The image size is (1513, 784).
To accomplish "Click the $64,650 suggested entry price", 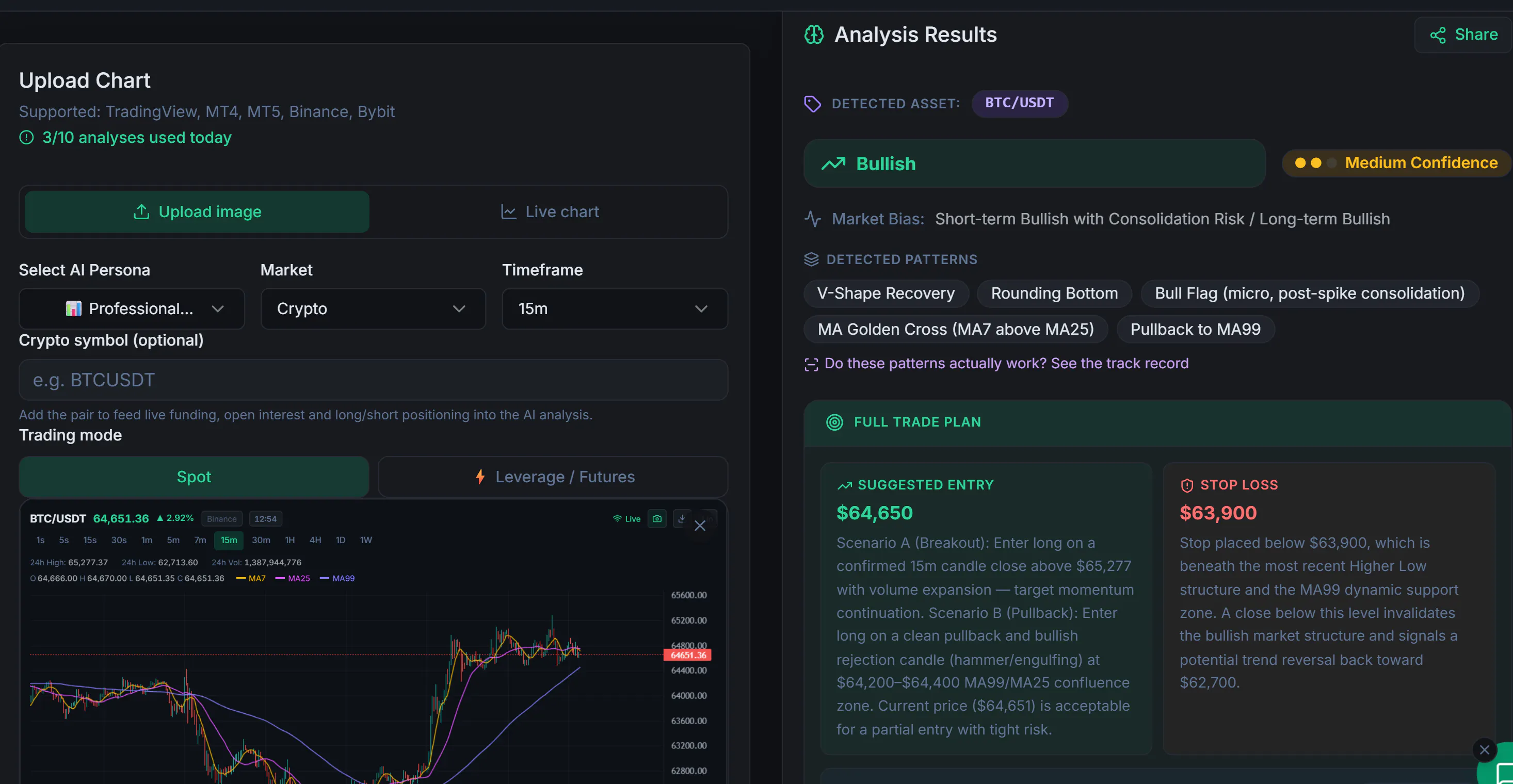I will [x=874, y=513].
